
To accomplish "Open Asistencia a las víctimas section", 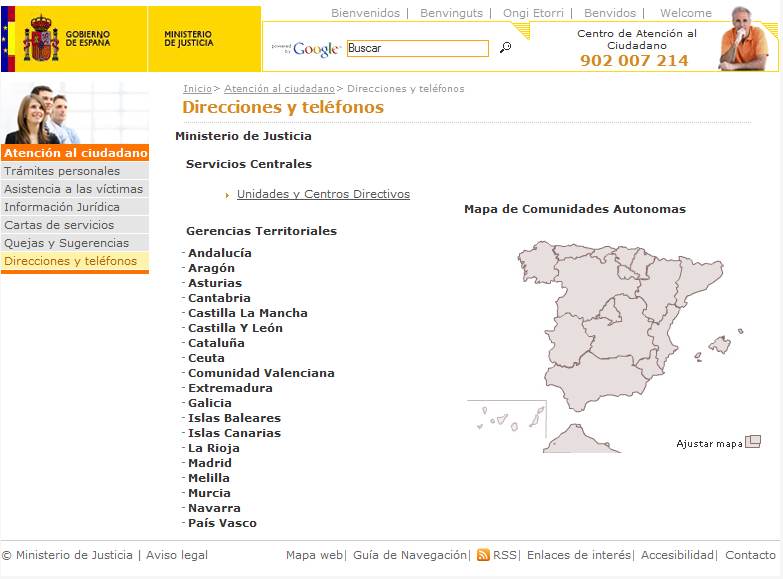I will [73, 189].
